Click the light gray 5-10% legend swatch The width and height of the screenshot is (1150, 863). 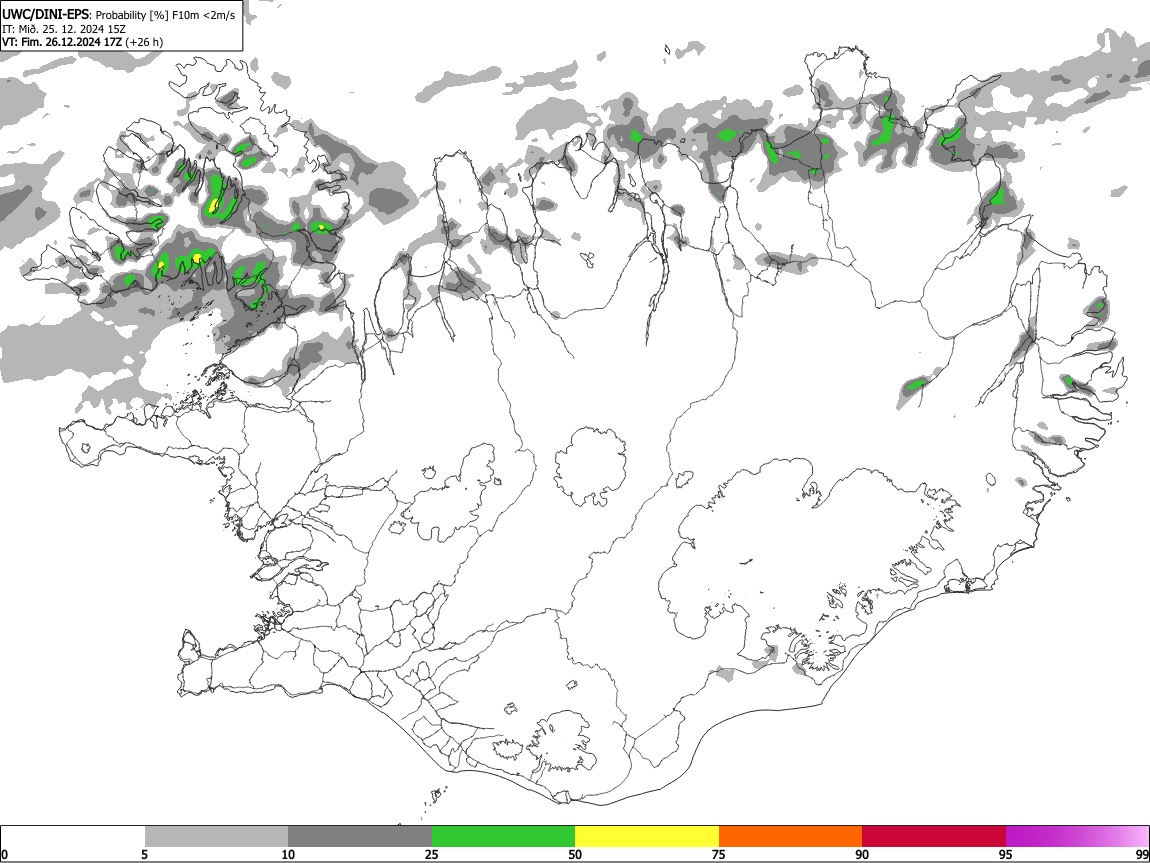click(x=216, y=836)
